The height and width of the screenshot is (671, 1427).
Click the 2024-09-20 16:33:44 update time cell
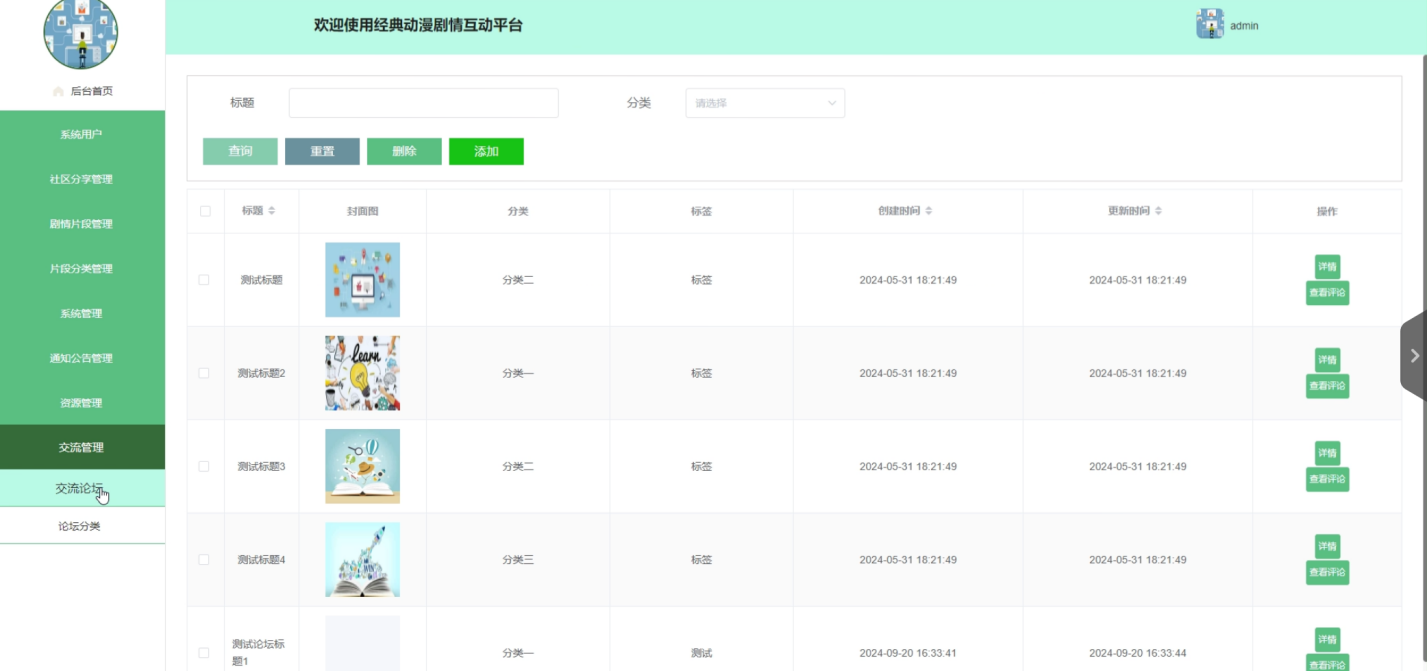pyautogui.click(x=1138, y=653)
